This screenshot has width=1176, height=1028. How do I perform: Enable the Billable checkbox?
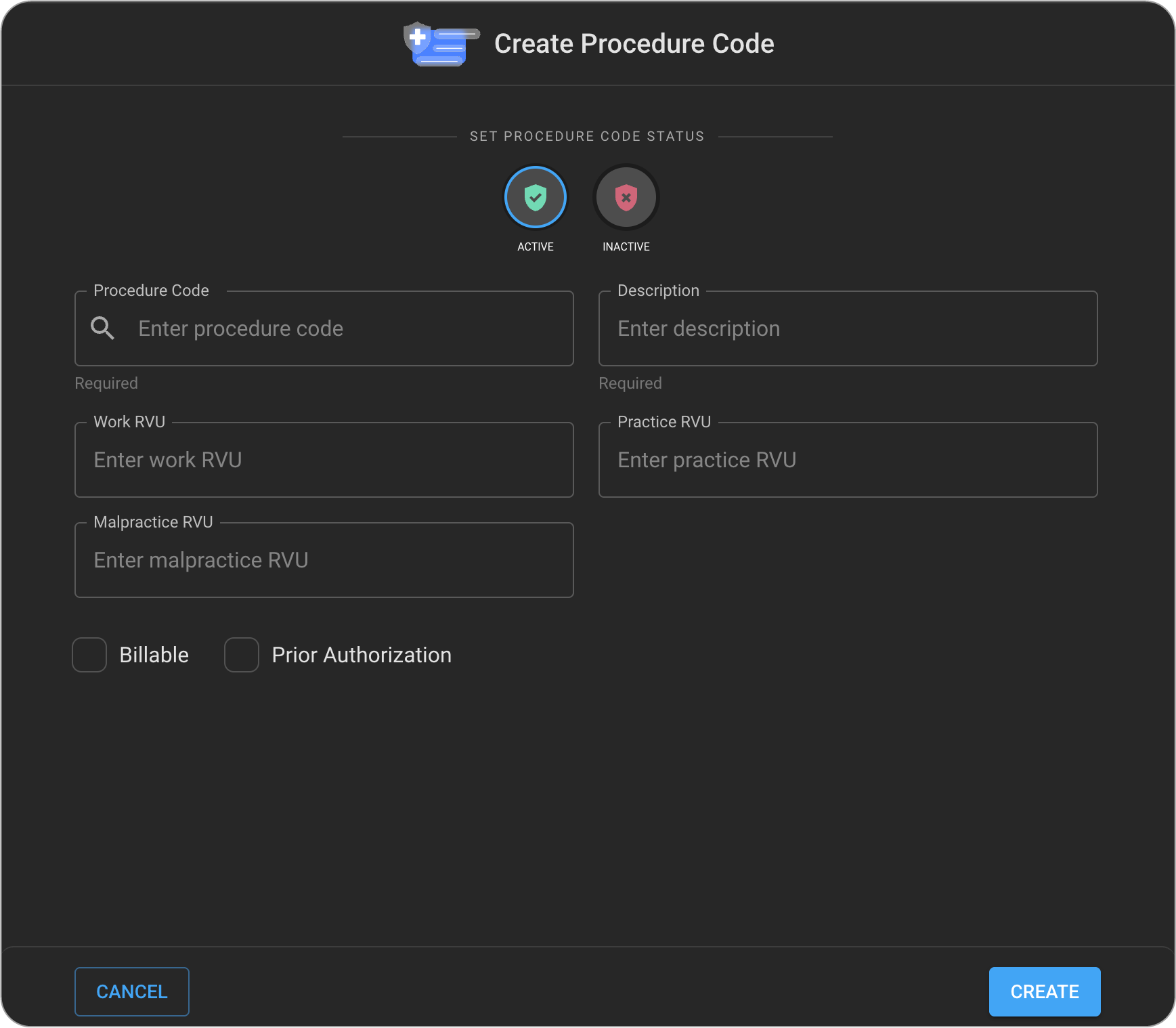pos(89,655)
